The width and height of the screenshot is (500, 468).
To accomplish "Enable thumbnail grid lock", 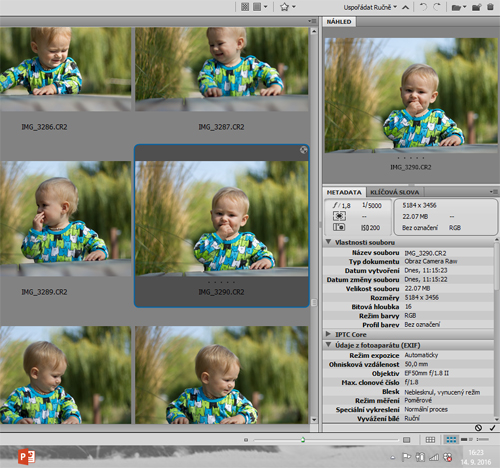I will [x=430, y=440].
